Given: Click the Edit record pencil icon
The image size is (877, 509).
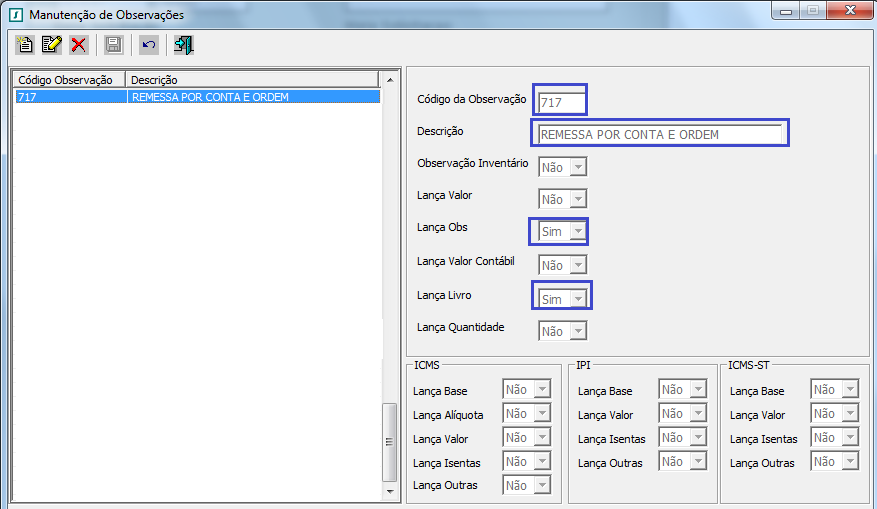Looking at the screenshot, I should [x=52, y=44].
